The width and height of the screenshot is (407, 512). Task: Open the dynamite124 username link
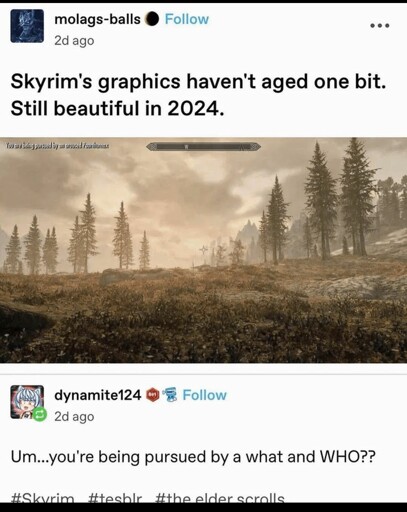pyautogui.click(x=98, y=395)
